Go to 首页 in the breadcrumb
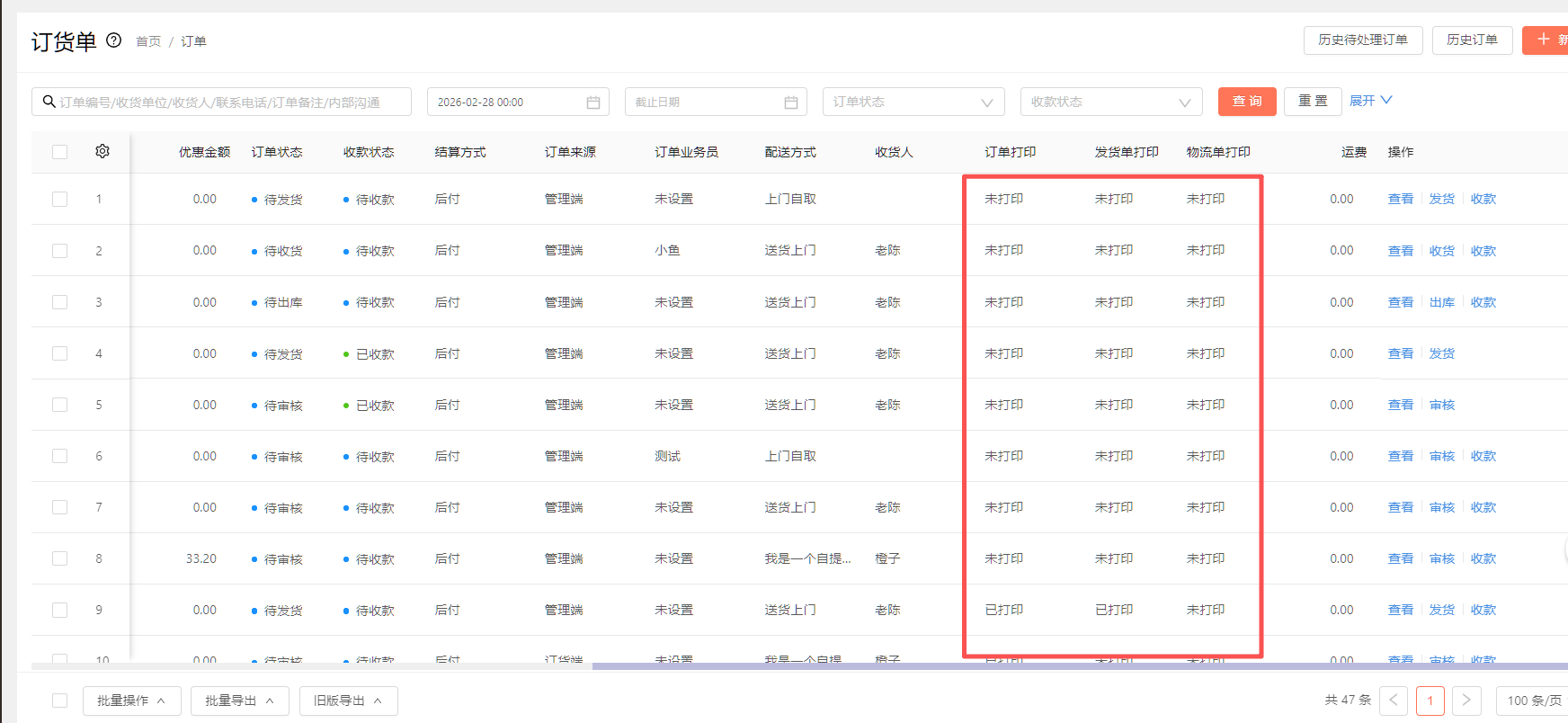Screen dimensions: 1568x723 tap(148, 41)
